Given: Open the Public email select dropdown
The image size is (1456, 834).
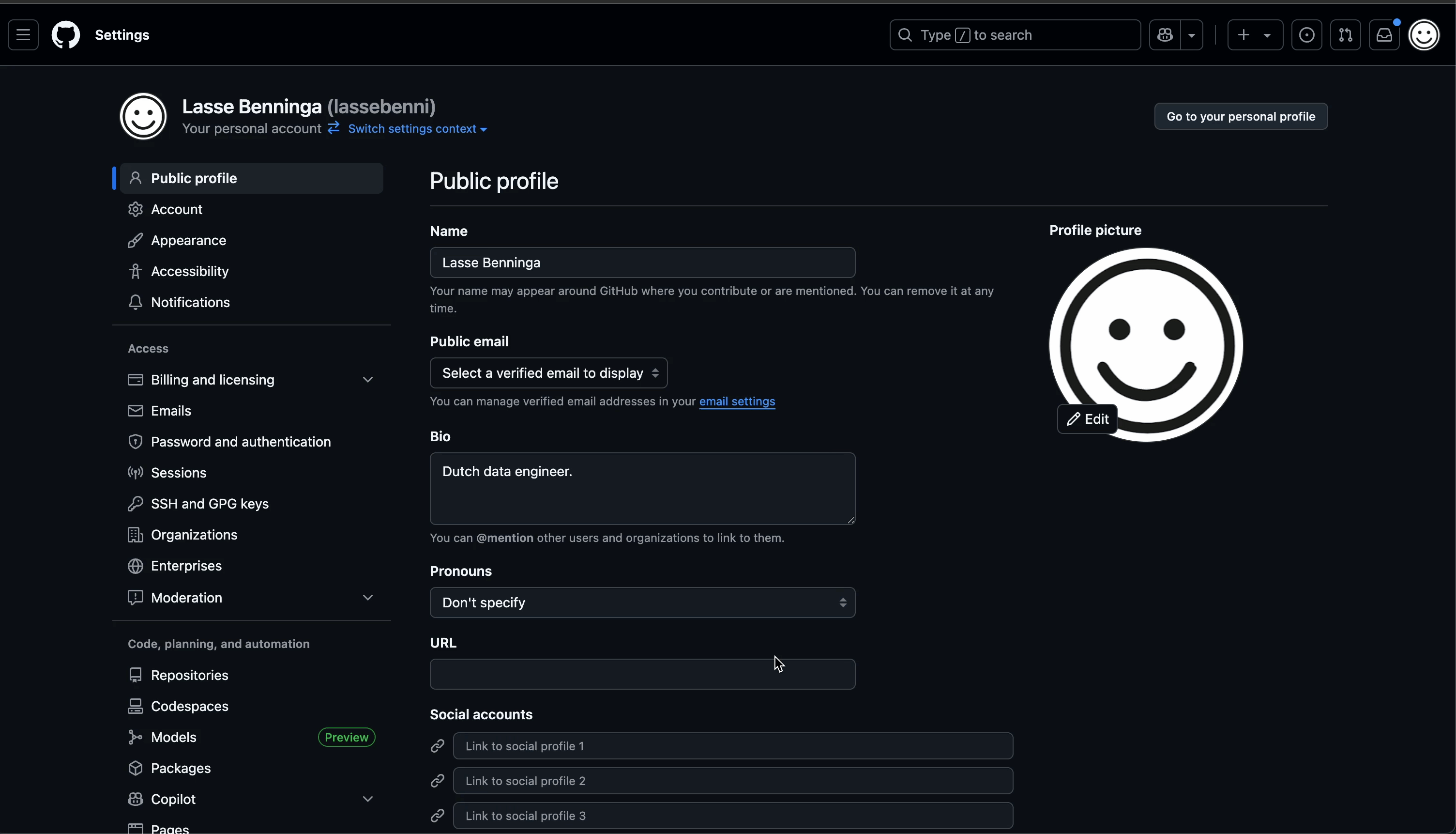Looking at the screenshot, I should pos(548,373).
